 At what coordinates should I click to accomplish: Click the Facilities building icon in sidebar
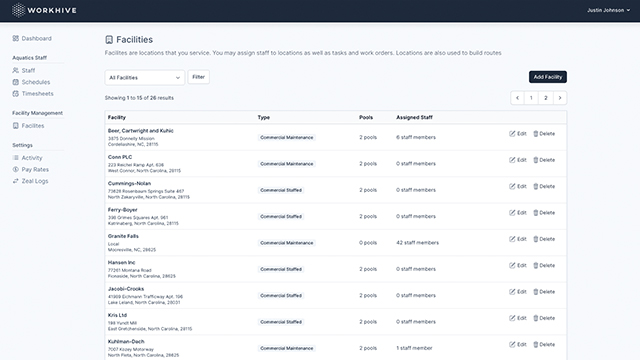click(16, 126)
